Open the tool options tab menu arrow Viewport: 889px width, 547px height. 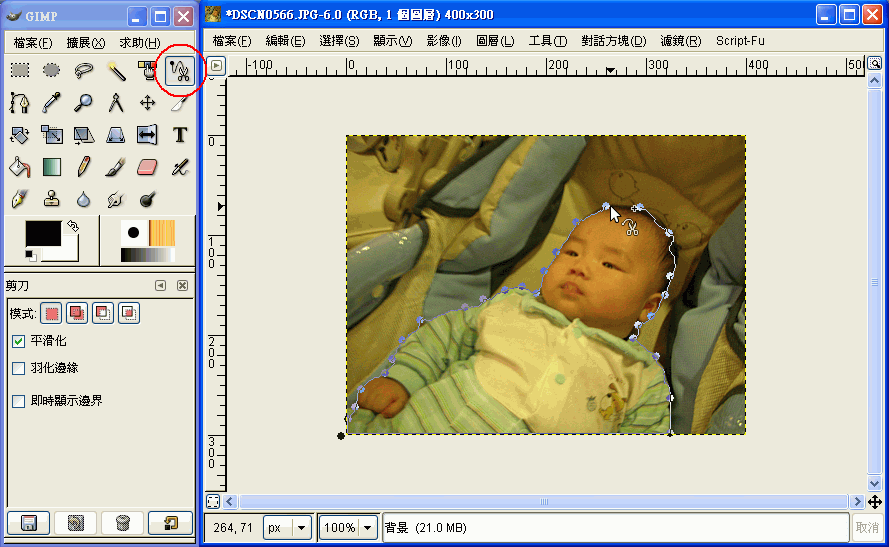160,286
